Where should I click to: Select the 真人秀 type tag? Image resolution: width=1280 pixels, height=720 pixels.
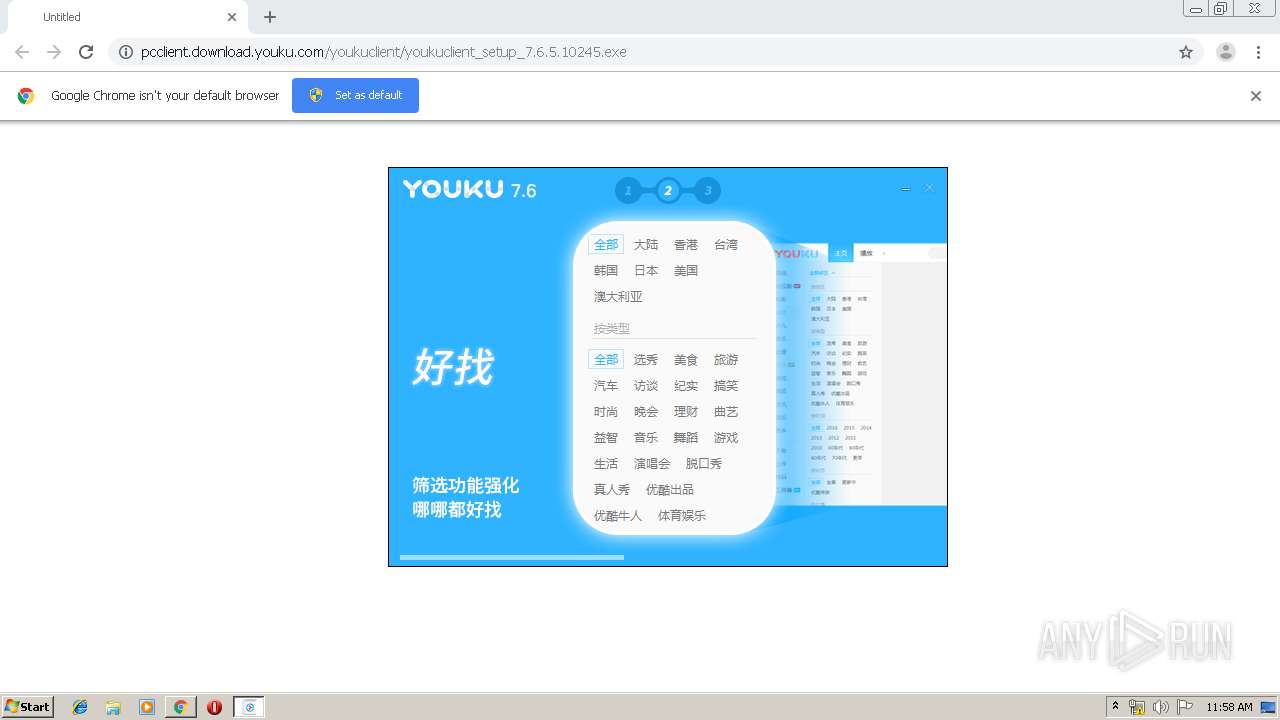point(612,489)
